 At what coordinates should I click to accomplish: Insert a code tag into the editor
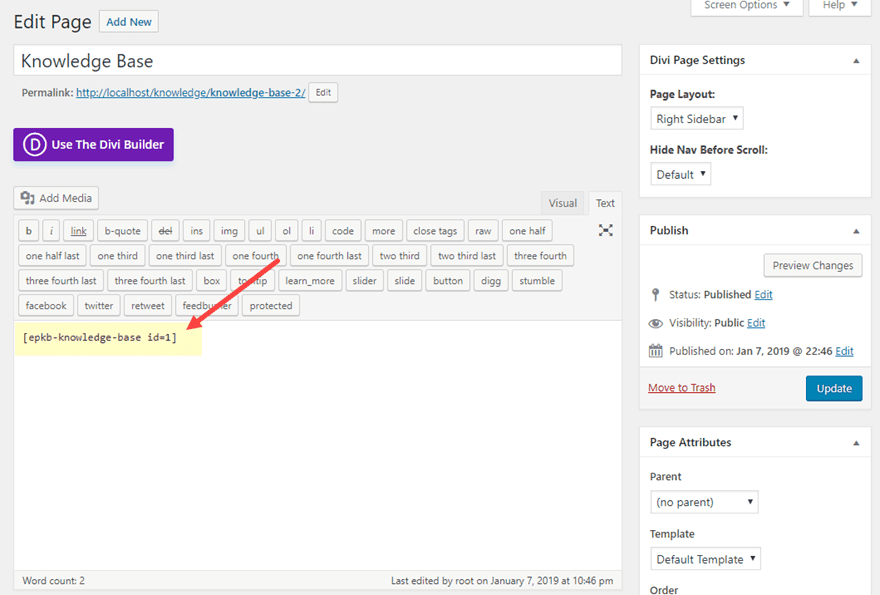343,230
